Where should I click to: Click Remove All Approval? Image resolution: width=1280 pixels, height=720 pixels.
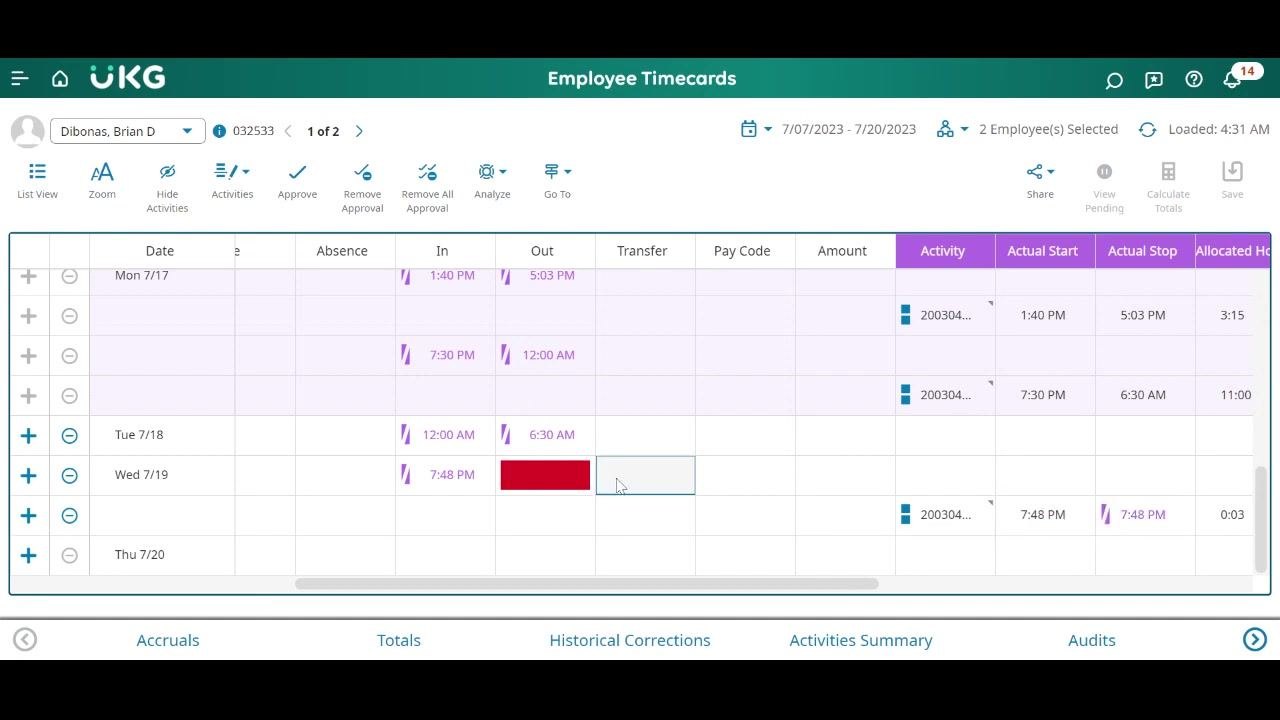click(x=427, y=187)
